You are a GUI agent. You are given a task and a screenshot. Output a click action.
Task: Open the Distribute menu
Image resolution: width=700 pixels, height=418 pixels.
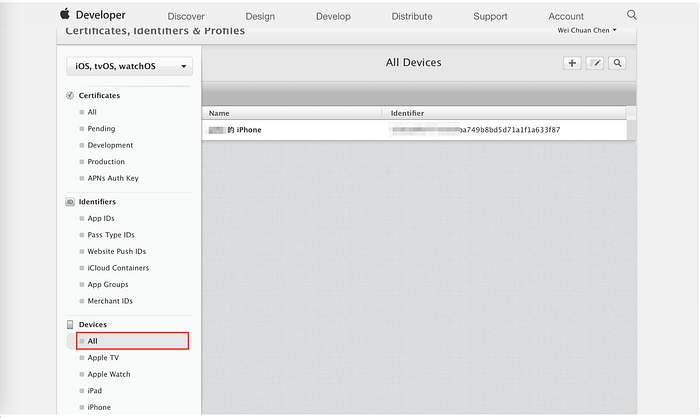coord(412,17)
